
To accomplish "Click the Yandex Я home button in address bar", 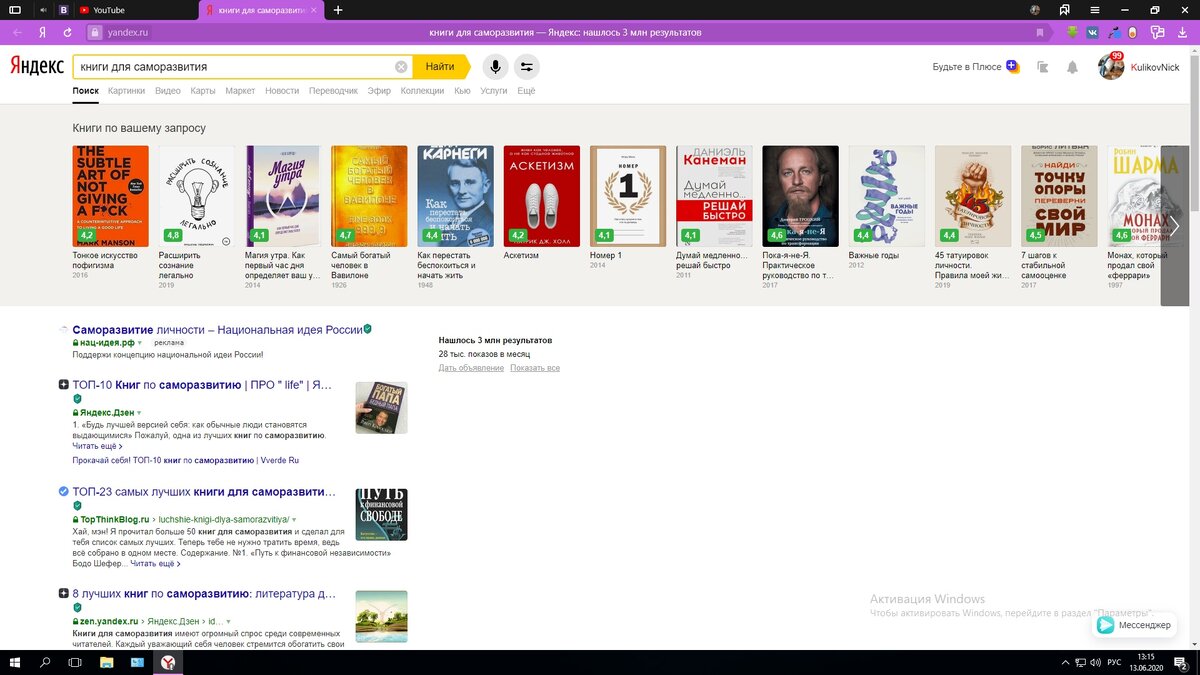I will [x=43, y=32].
